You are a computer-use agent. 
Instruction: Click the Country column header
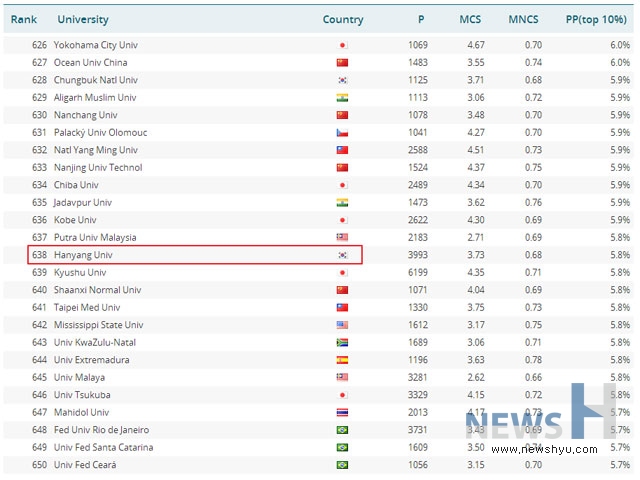click(x=343, y=19)
